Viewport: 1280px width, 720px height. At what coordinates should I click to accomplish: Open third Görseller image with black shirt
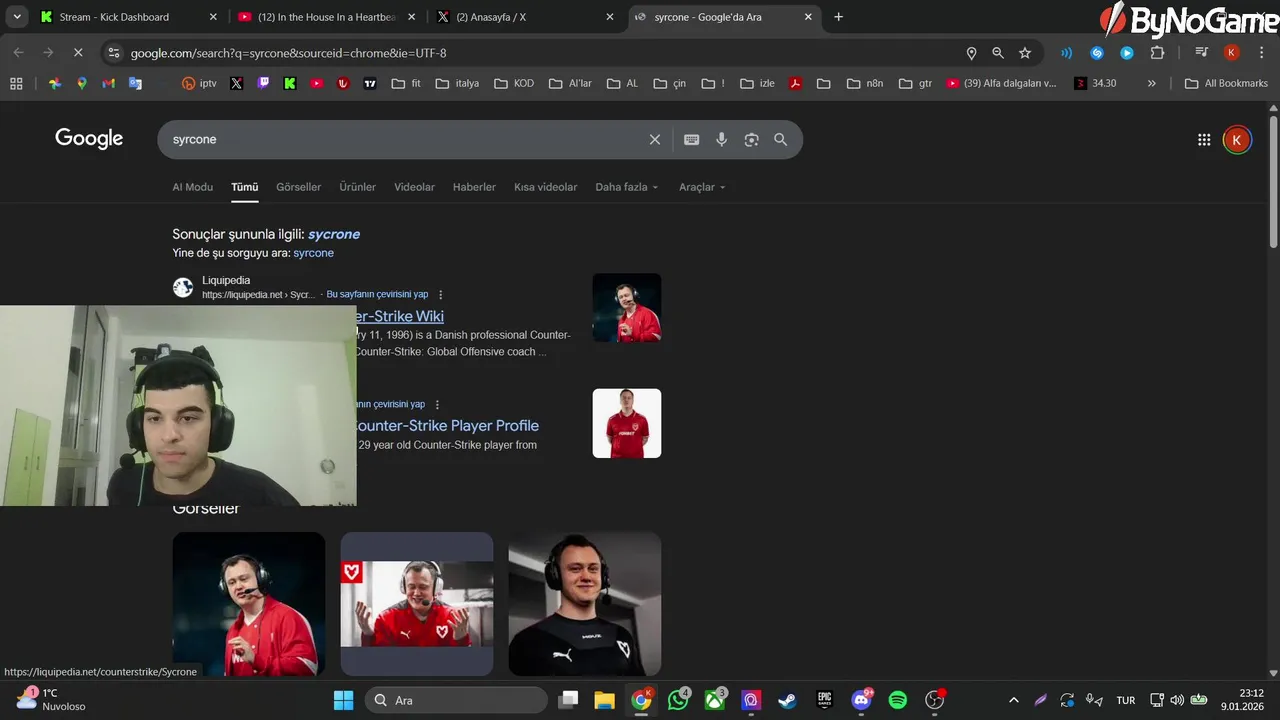tap(585, 604)
